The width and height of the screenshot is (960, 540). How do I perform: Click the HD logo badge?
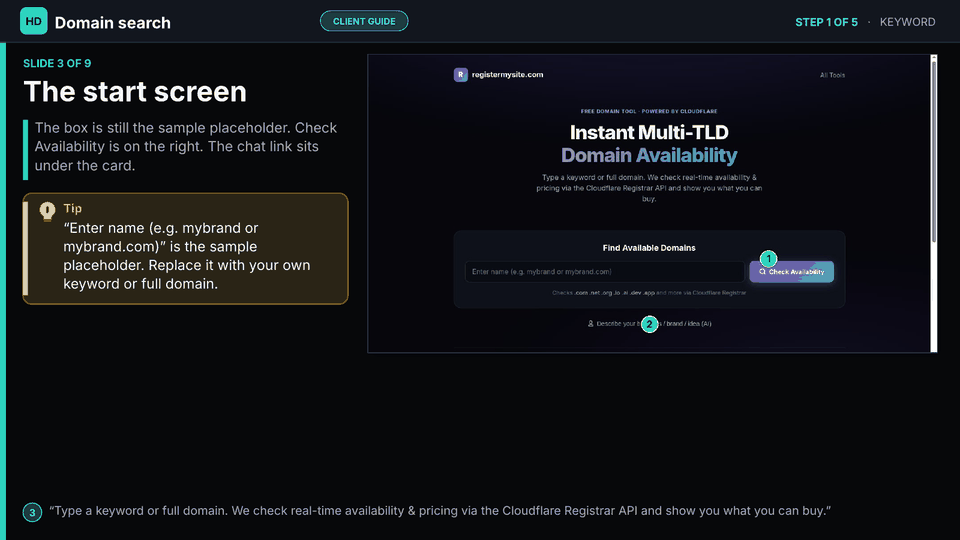pos(33,21)
